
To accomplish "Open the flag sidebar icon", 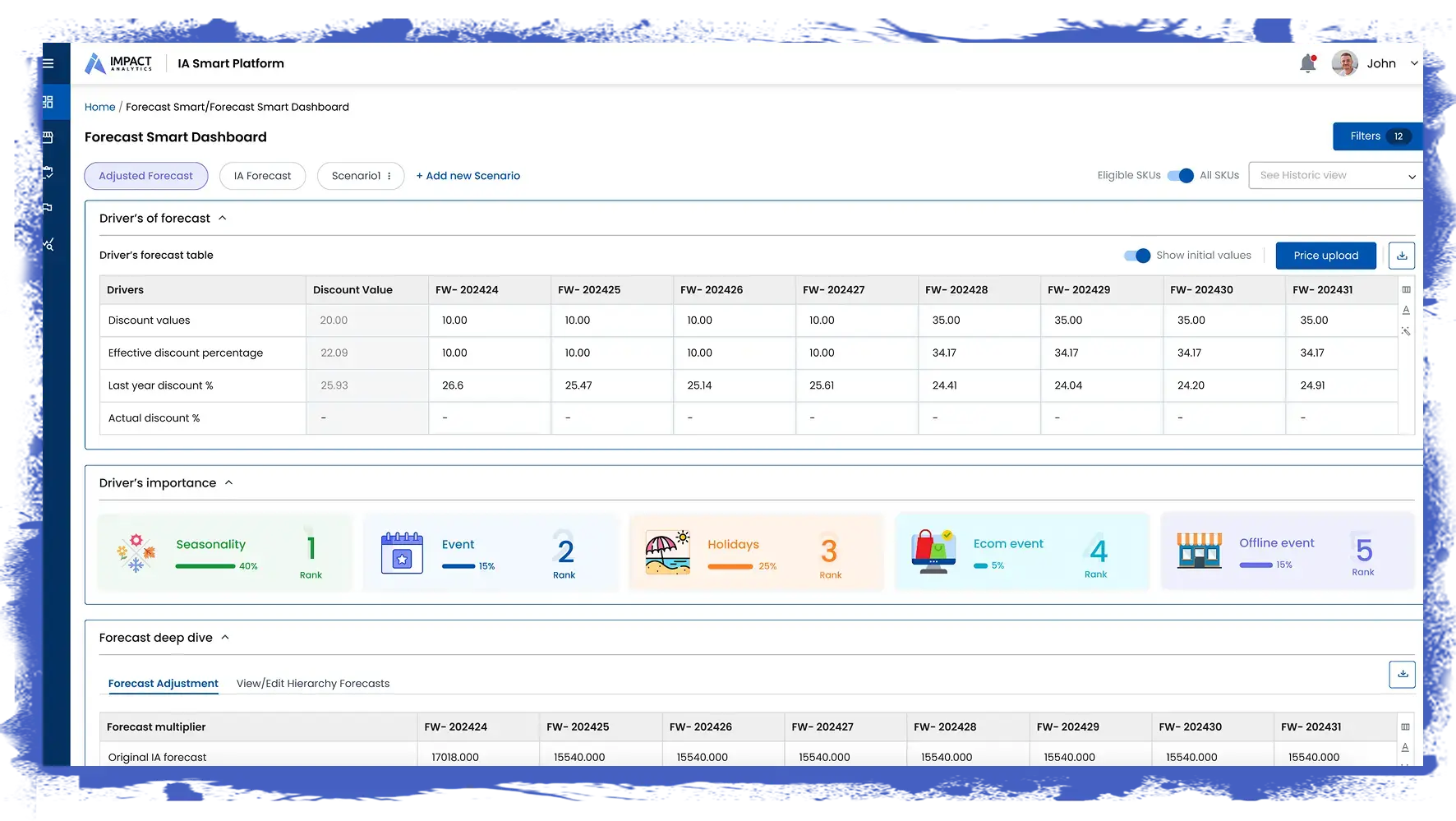I will [x=48, y=208].
